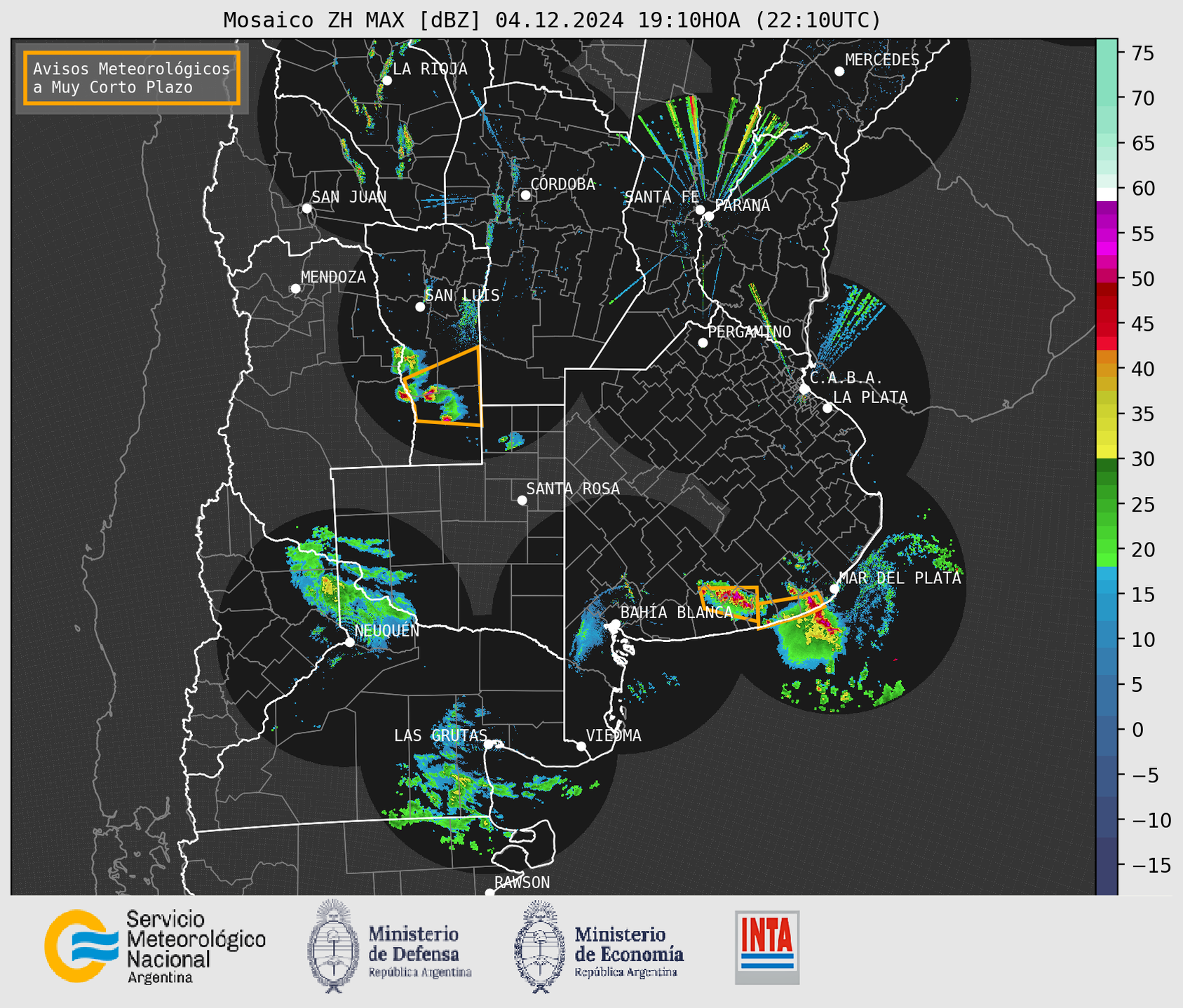Click the RAWSON city label
The width and height of the screenshot is (1183, 1008).
pyautogui.click(x=522, y=883)
